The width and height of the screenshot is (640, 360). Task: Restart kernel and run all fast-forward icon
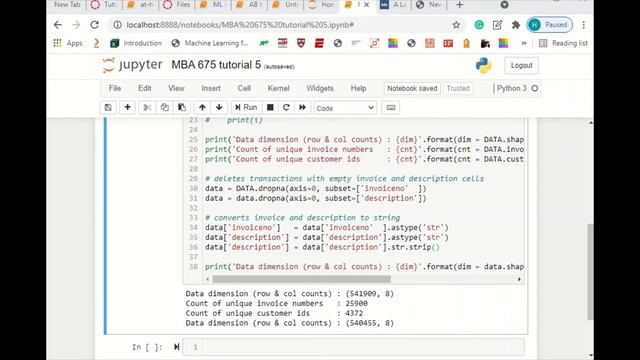tap(302, 107)
